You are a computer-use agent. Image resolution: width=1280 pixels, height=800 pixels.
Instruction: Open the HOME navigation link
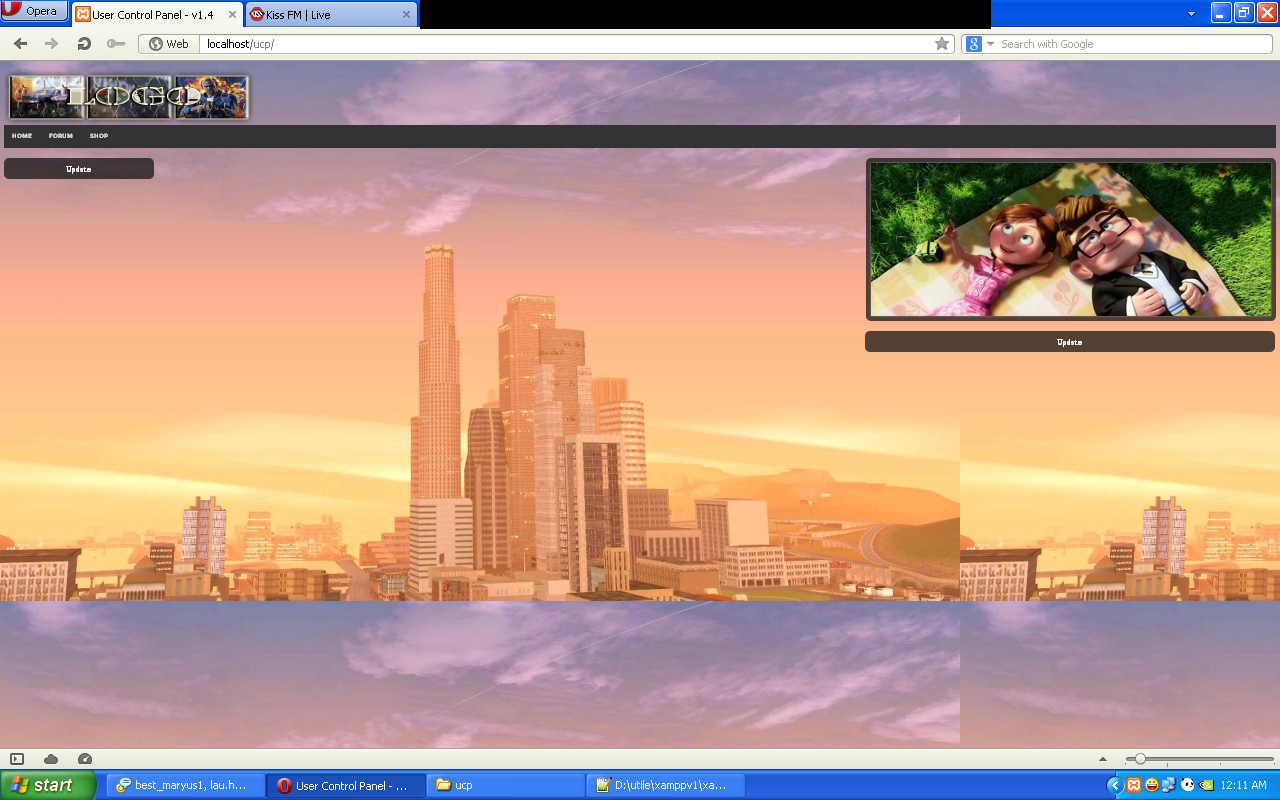[22, 136]
